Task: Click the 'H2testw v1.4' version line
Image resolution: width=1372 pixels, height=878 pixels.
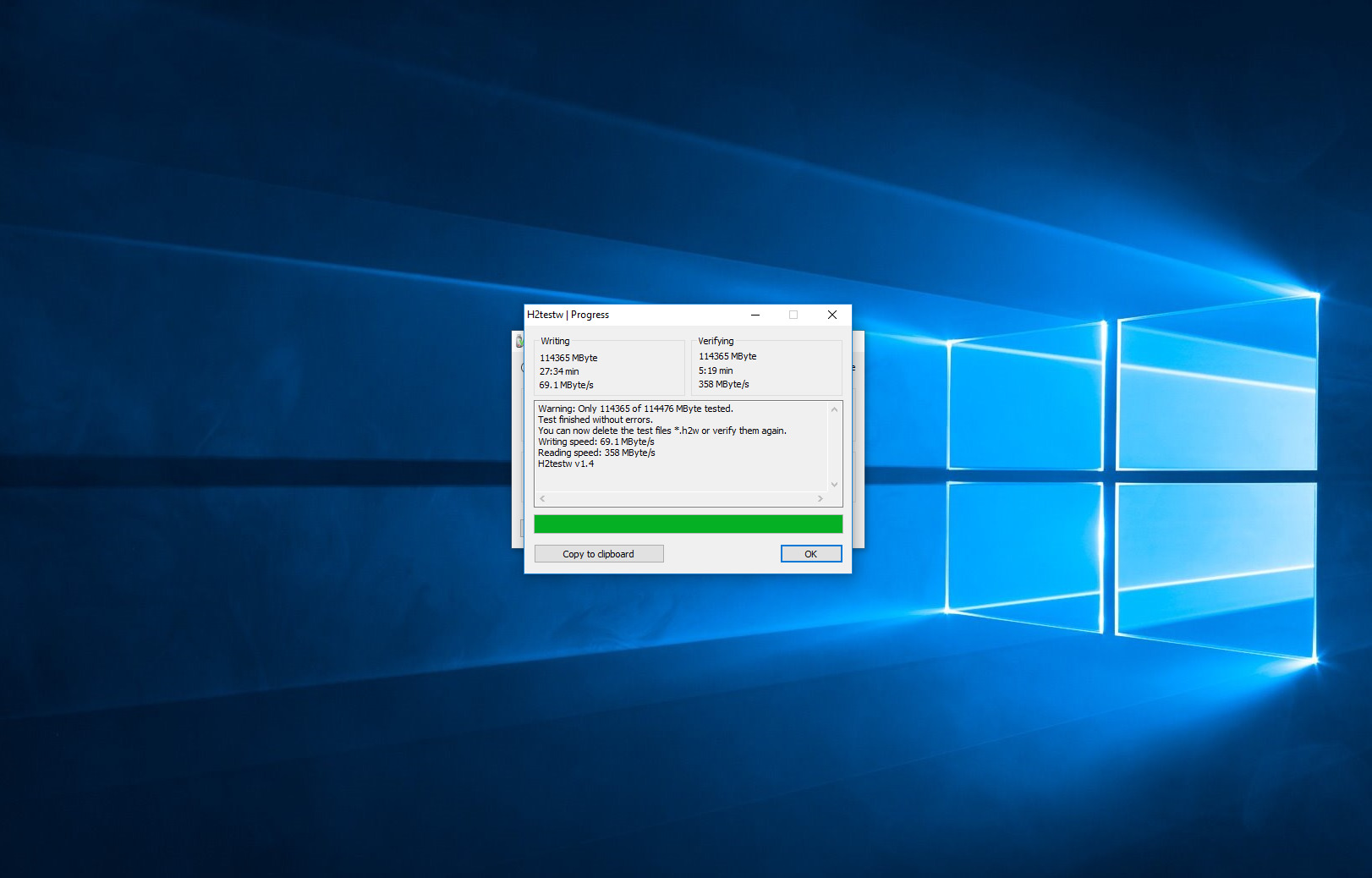Action: [566, 464]
